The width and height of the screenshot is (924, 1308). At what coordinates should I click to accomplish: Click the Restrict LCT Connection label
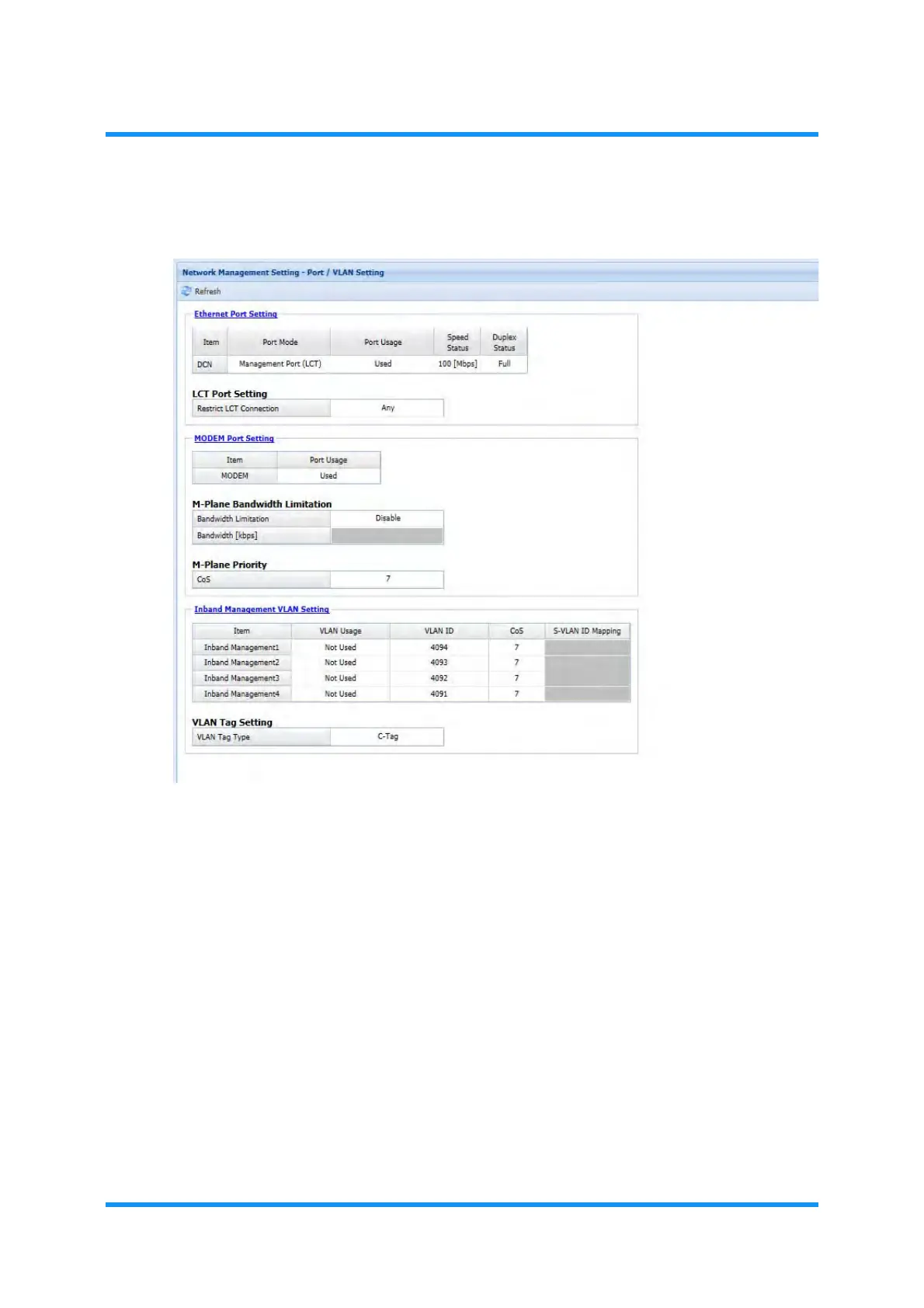click(261, 409)
